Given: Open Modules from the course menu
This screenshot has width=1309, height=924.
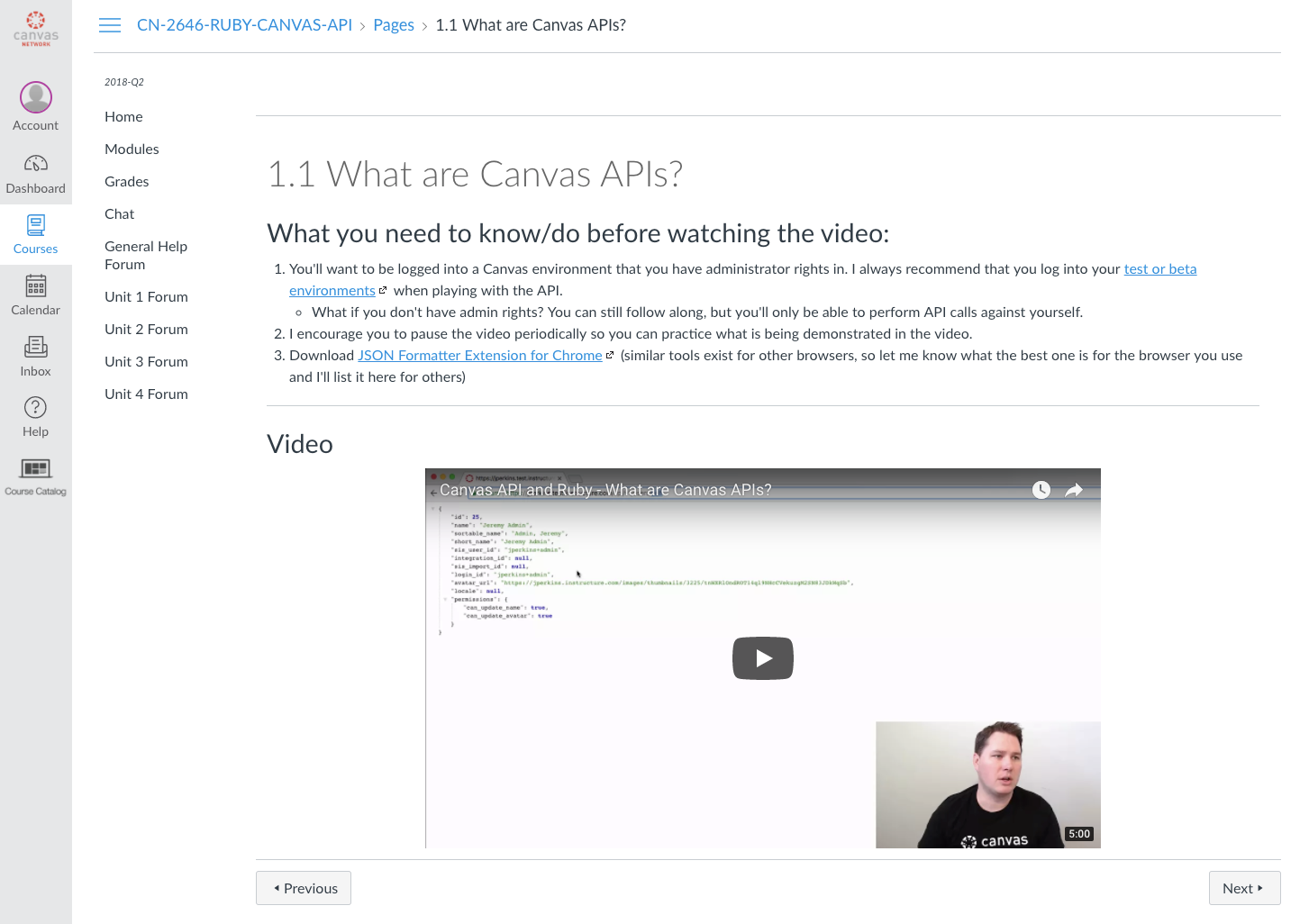Looking at the screenshot, I should pos(132,149).
